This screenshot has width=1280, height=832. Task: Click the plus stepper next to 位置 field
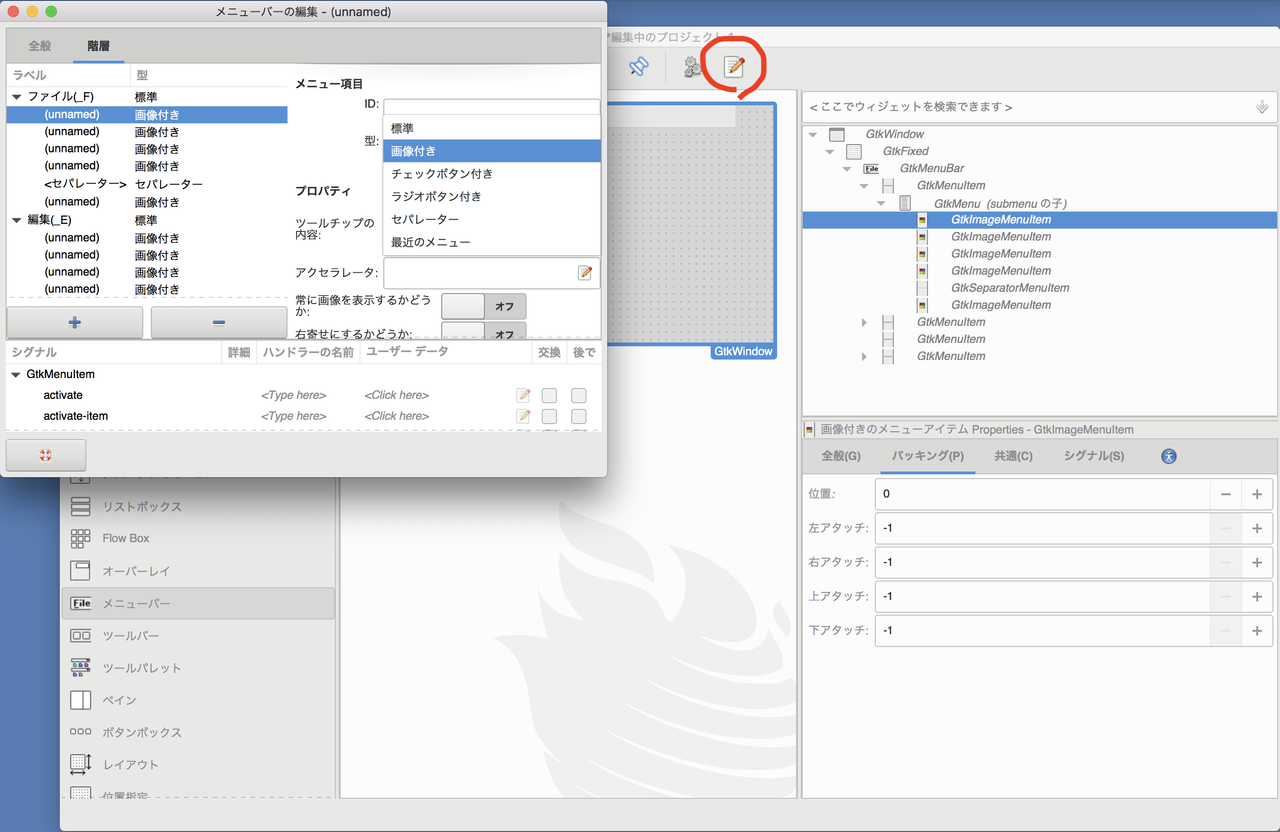[1257, 493]
